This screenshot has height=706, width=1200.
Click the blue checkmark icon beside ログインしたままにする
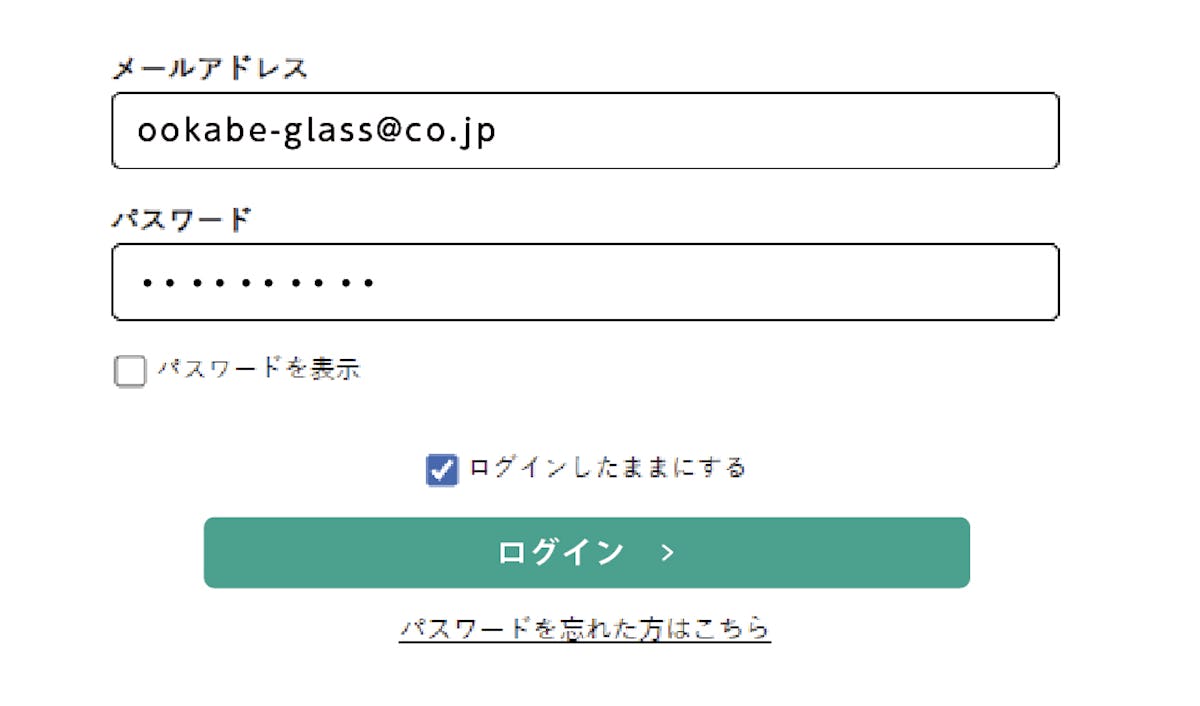click(441, 470)
